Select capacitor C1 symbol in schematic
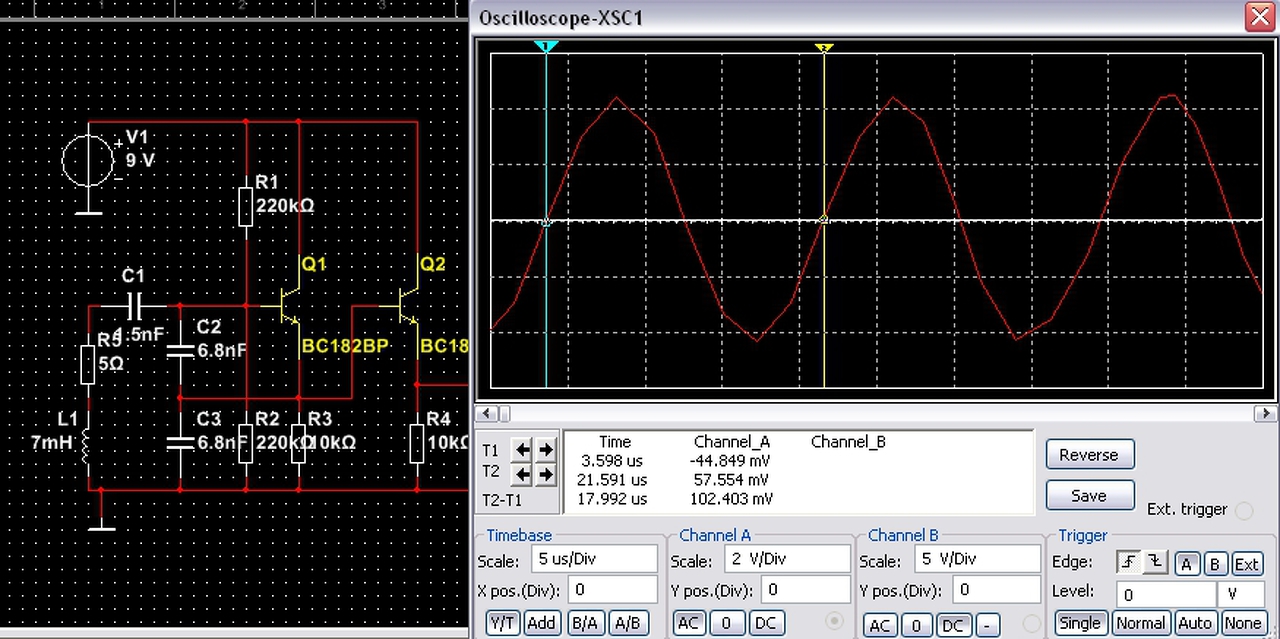 [x=135, y=304]
